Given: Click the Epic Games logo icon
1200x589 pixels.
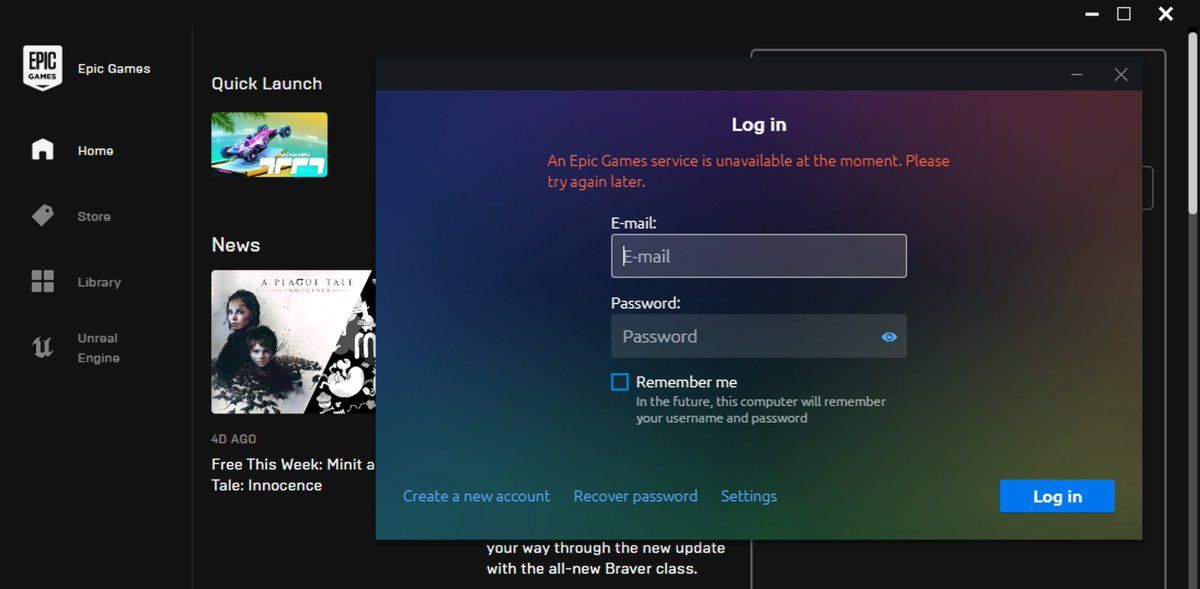Looking at the screenshot, I should [x=43, y=68].
